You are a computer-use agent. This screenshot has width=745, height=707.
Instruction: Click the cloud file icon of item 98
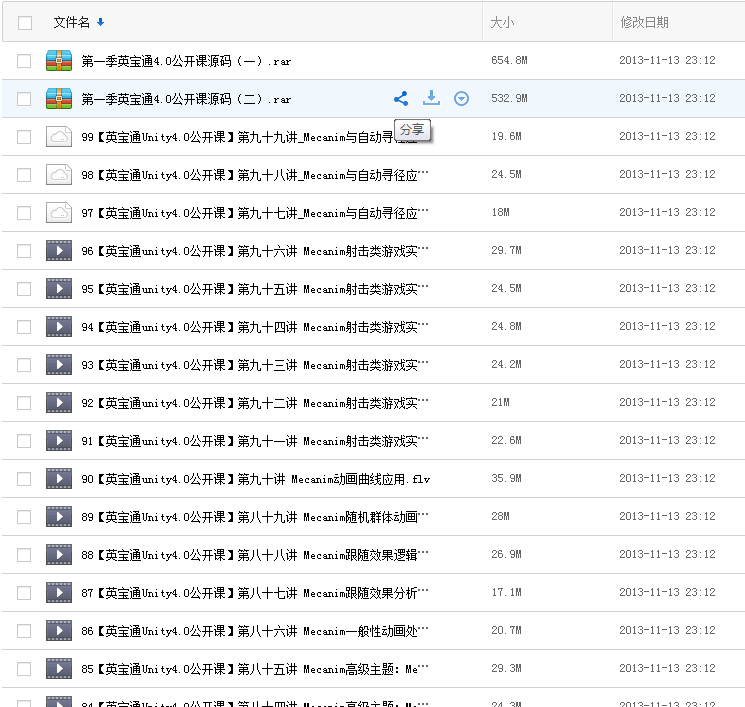pos(59,175)
